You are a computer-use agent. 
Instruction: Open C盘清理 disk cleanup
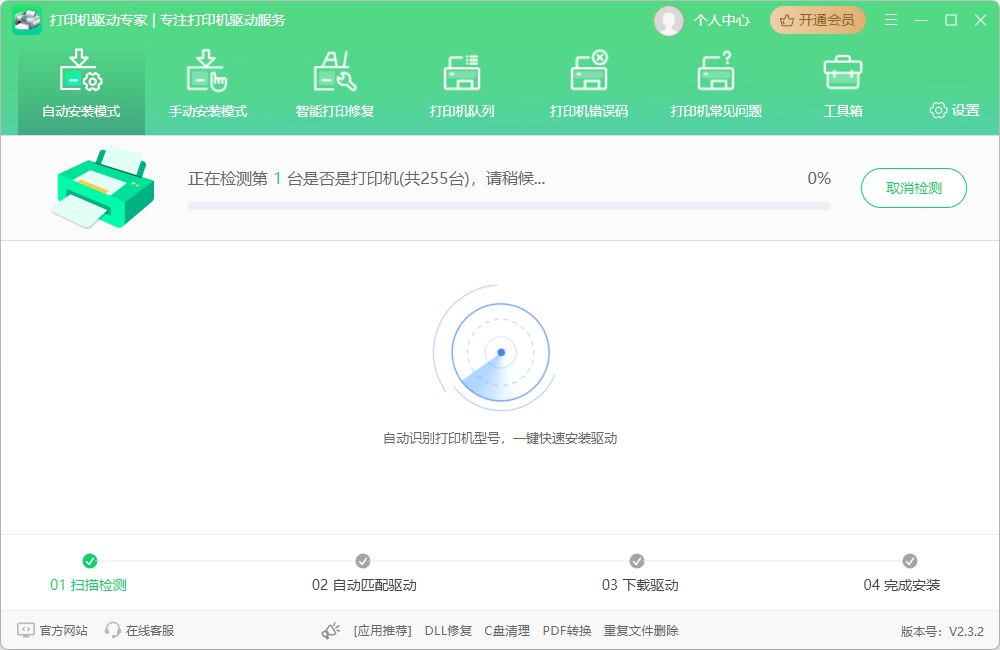coord(507,631)
